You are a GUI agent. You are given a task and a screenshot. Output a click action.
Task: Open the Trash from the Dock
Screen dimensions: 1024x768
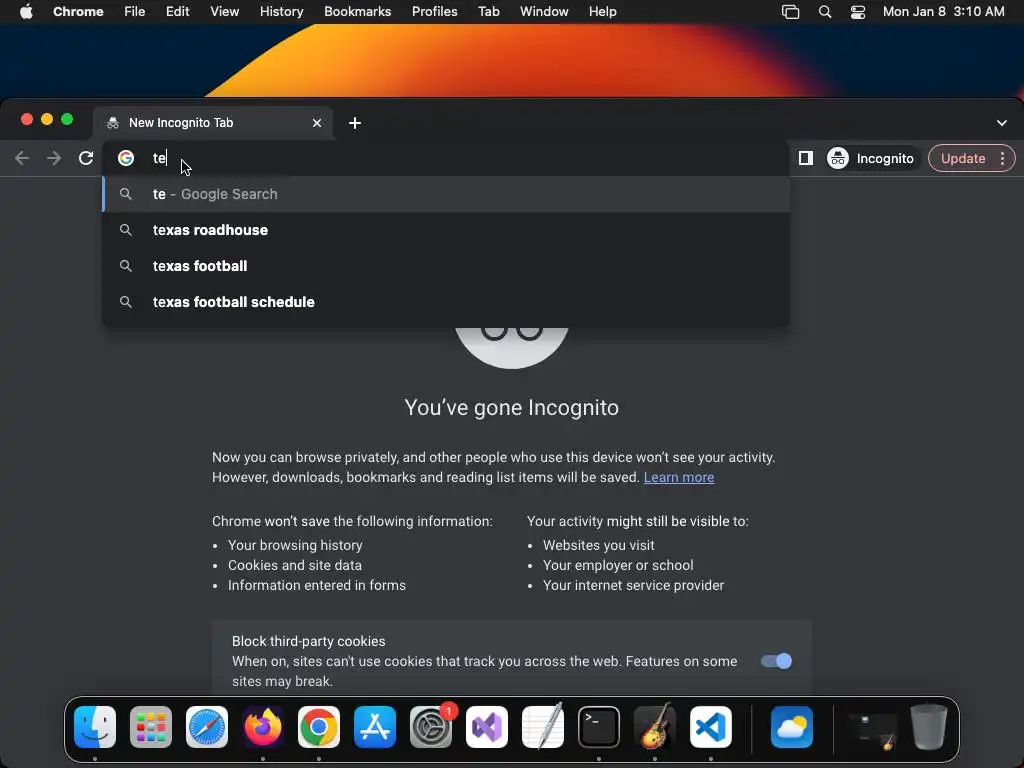(929, 727)
